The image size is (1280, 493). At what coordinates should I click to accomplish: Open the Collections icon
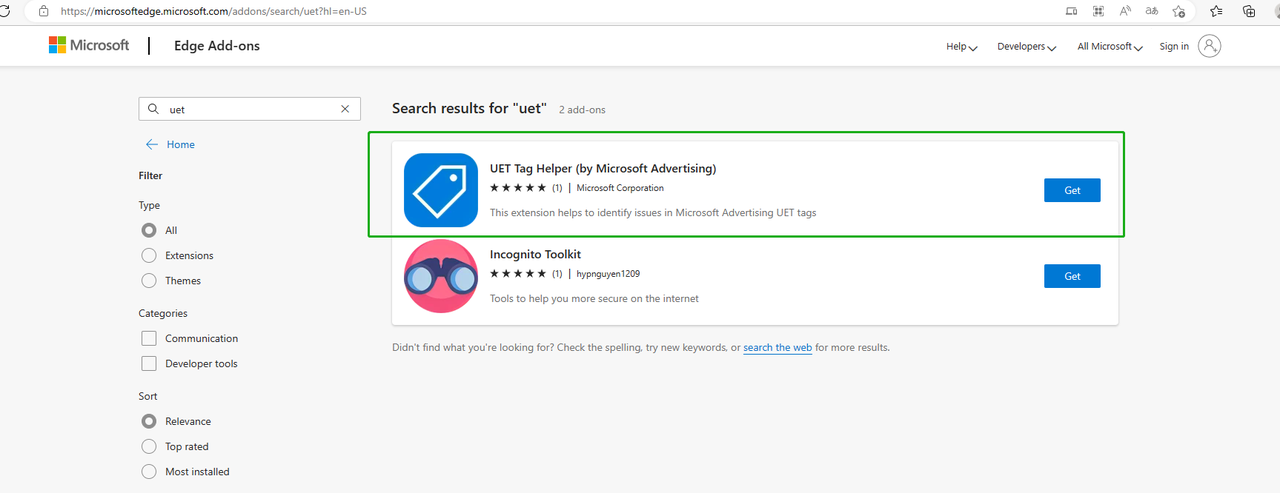tap(1249, 11)
